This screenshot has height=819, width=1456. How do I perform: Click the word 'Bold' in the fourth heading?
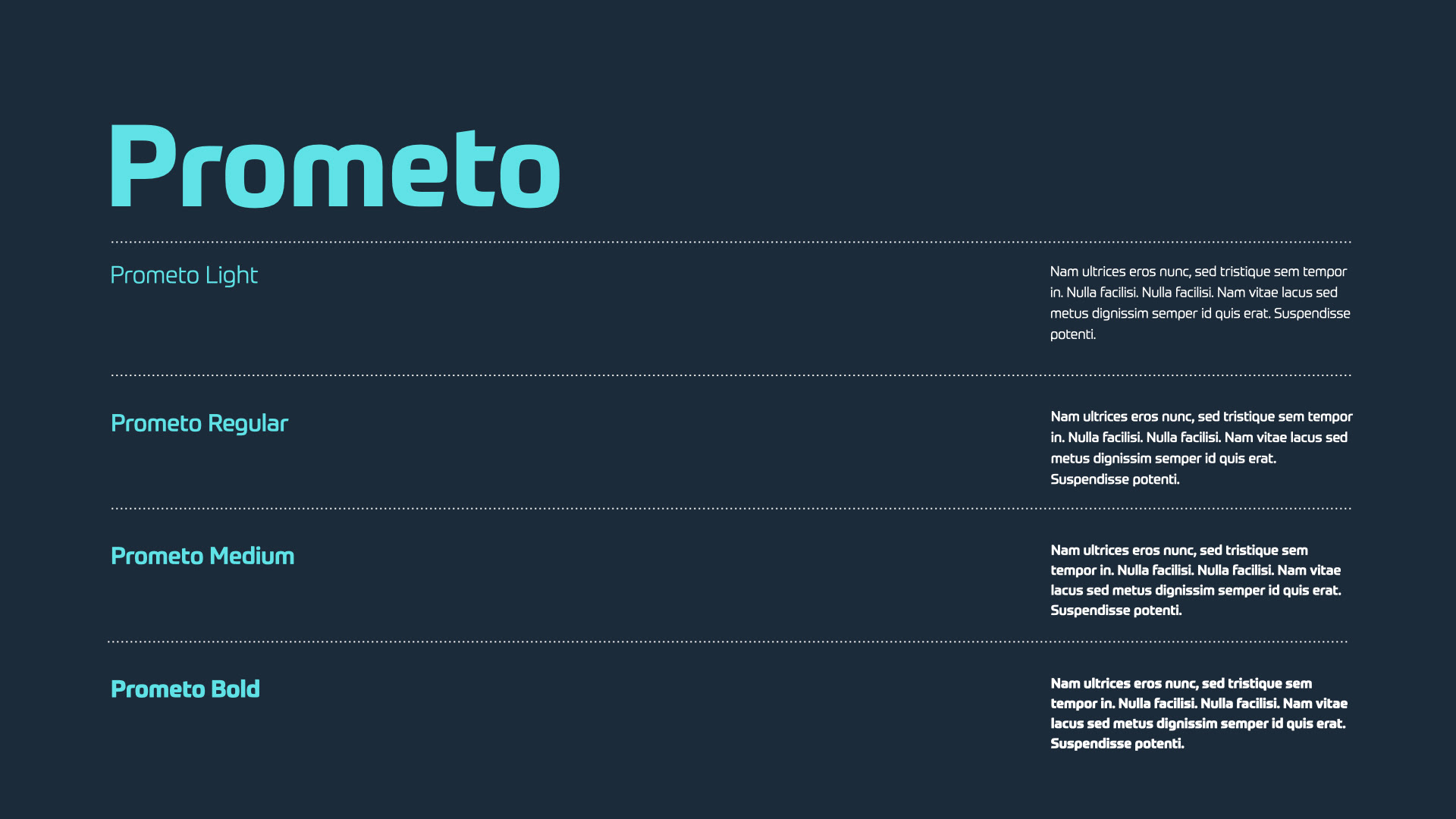tap(235, 689)
